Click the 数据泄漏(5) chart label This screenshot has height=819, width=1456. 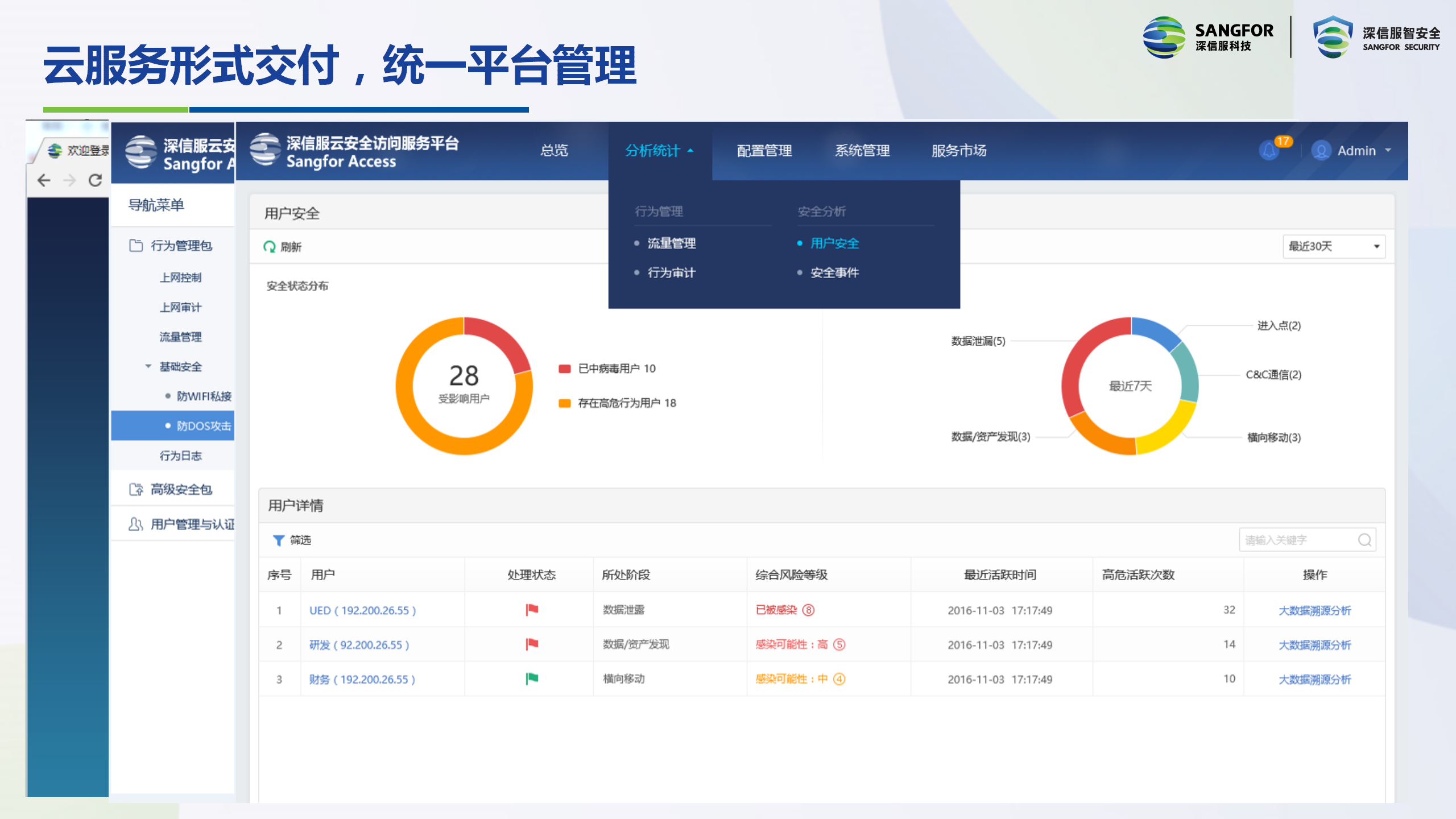point(978,341)
